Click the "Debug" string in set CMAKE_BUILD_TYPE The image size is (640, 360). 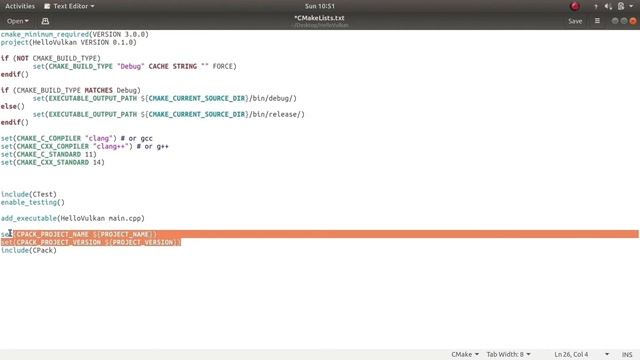coord(130,66)
